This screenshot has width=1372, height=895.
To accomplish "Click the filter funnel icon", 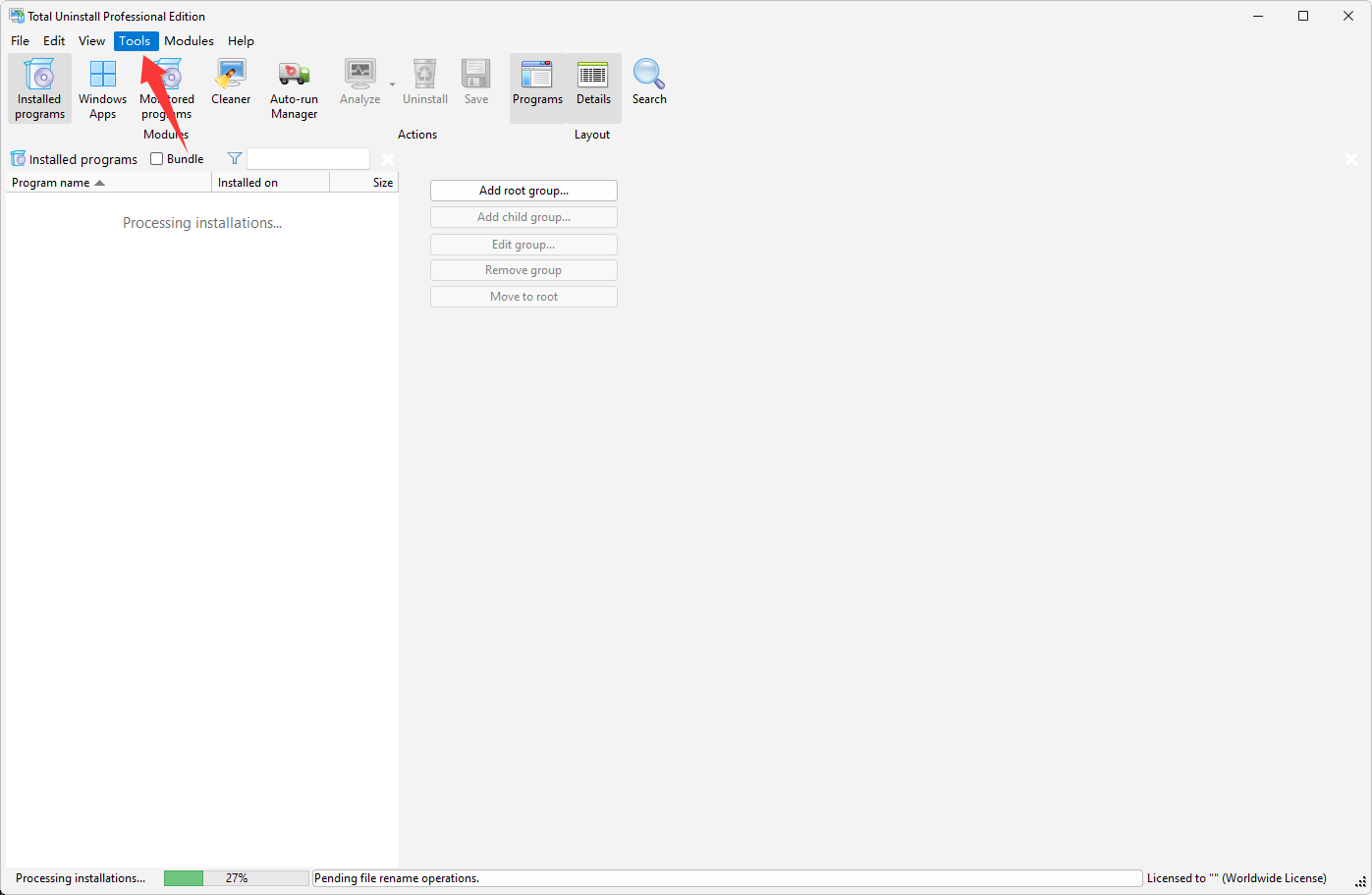I will pos(235,158).
